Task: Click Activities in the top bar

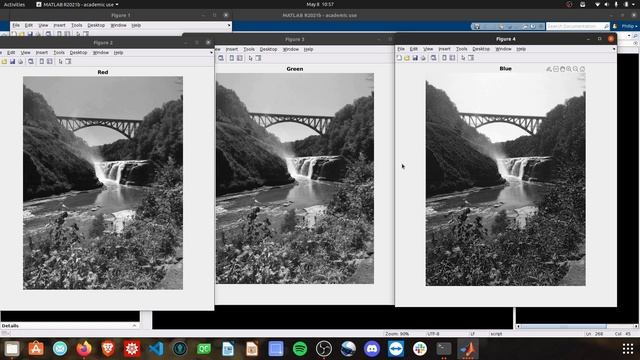Action: coord(14,4)
